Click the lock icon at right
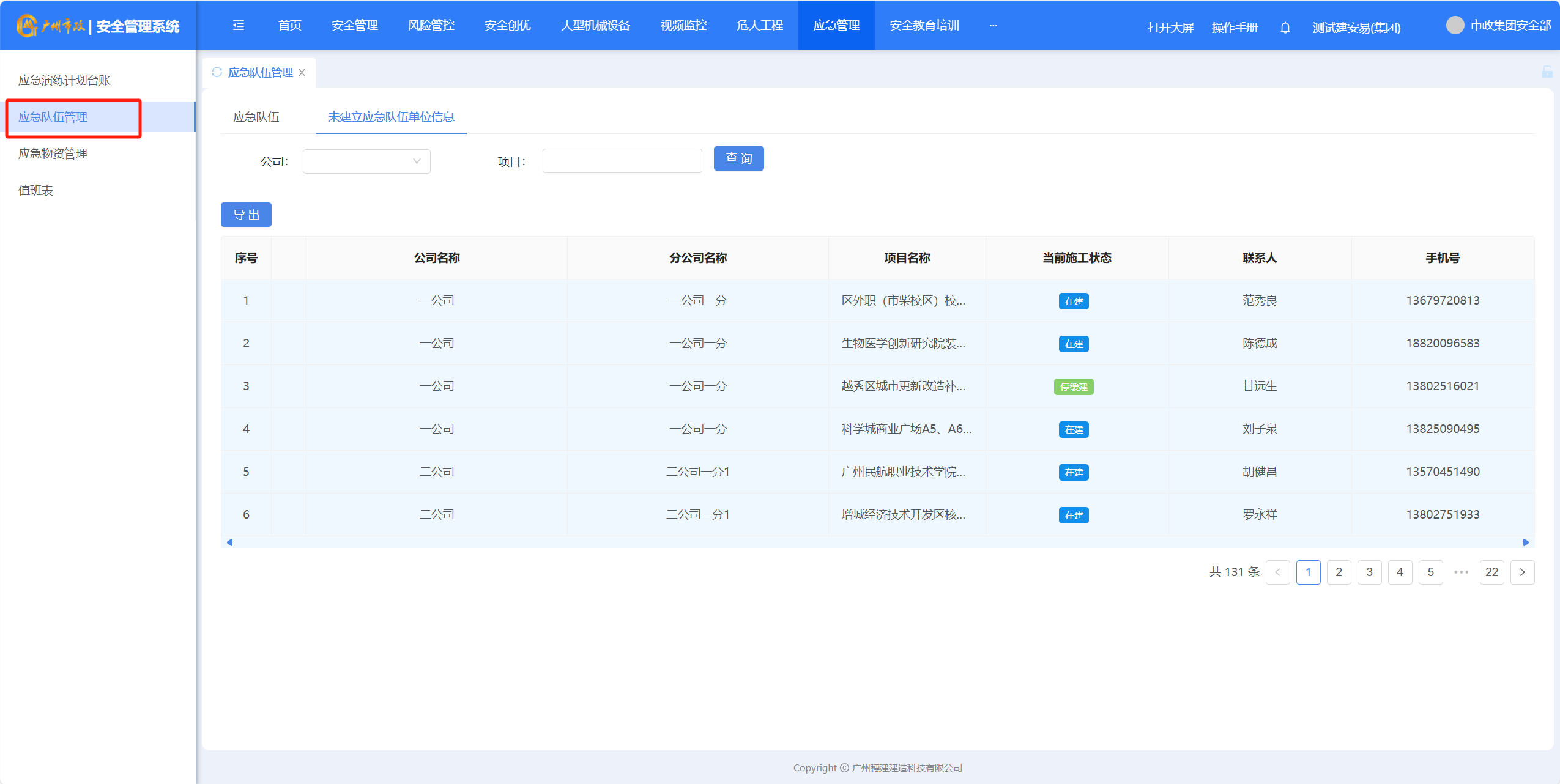The width and height of the screenshot is (1560, 784). tap(1547, 72)
